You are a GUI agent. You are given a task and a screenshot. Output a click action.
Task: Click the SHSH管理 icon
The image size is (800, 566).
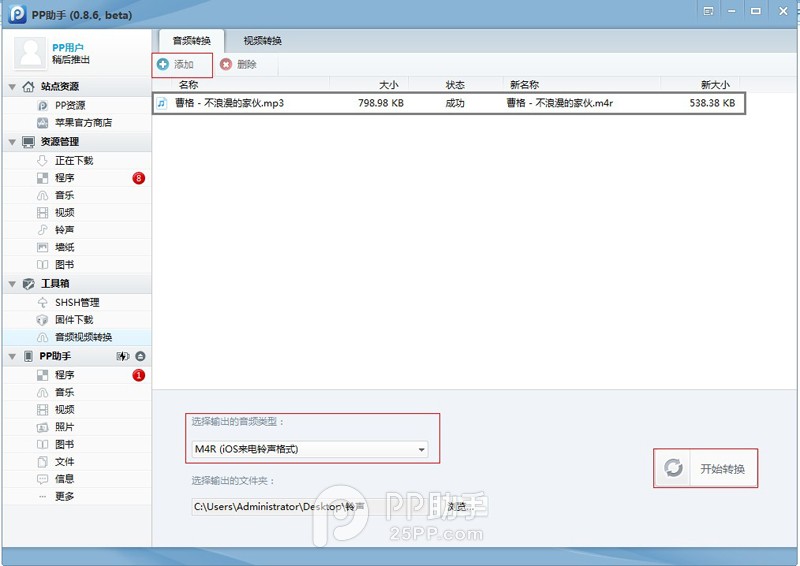pyautogui.click(x=42, y=303)
